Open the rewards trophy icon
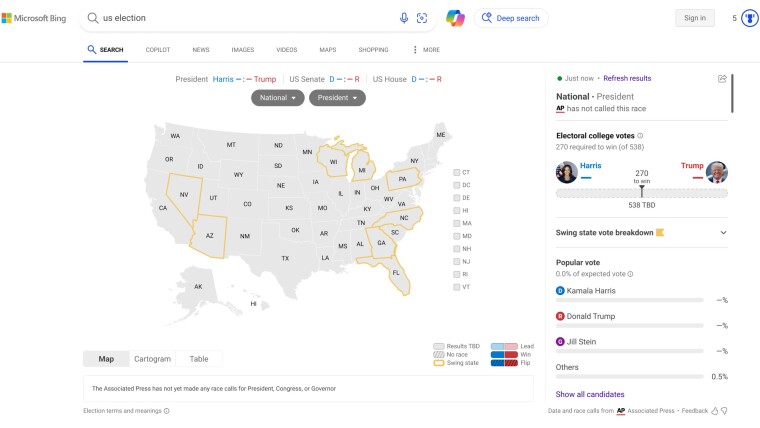Image resolution: width=760 pixels, height=428 pixels. 750,18
